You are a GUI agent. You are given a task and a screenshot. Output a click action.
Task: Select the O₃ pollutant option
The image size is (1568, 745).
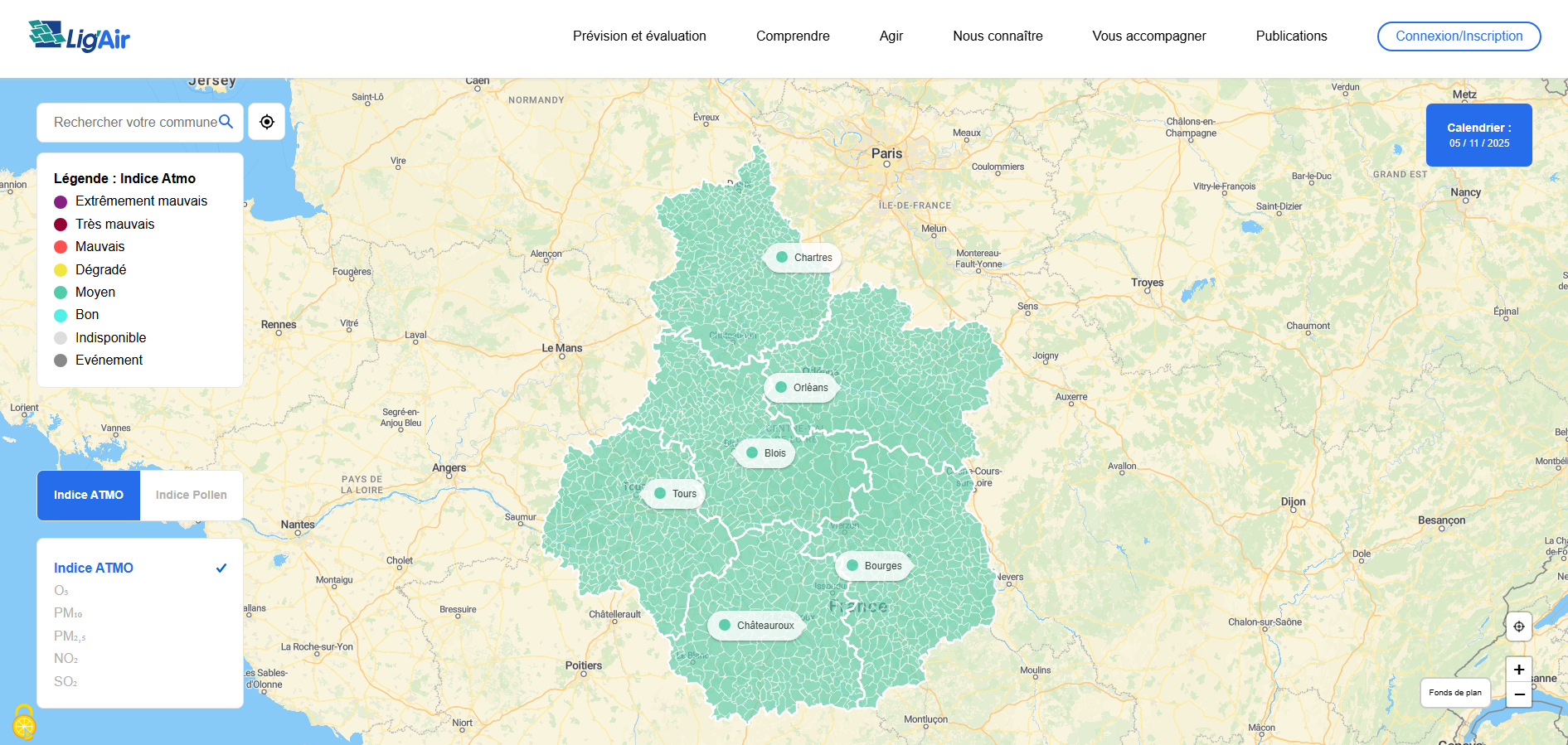[x=61, y=591]
